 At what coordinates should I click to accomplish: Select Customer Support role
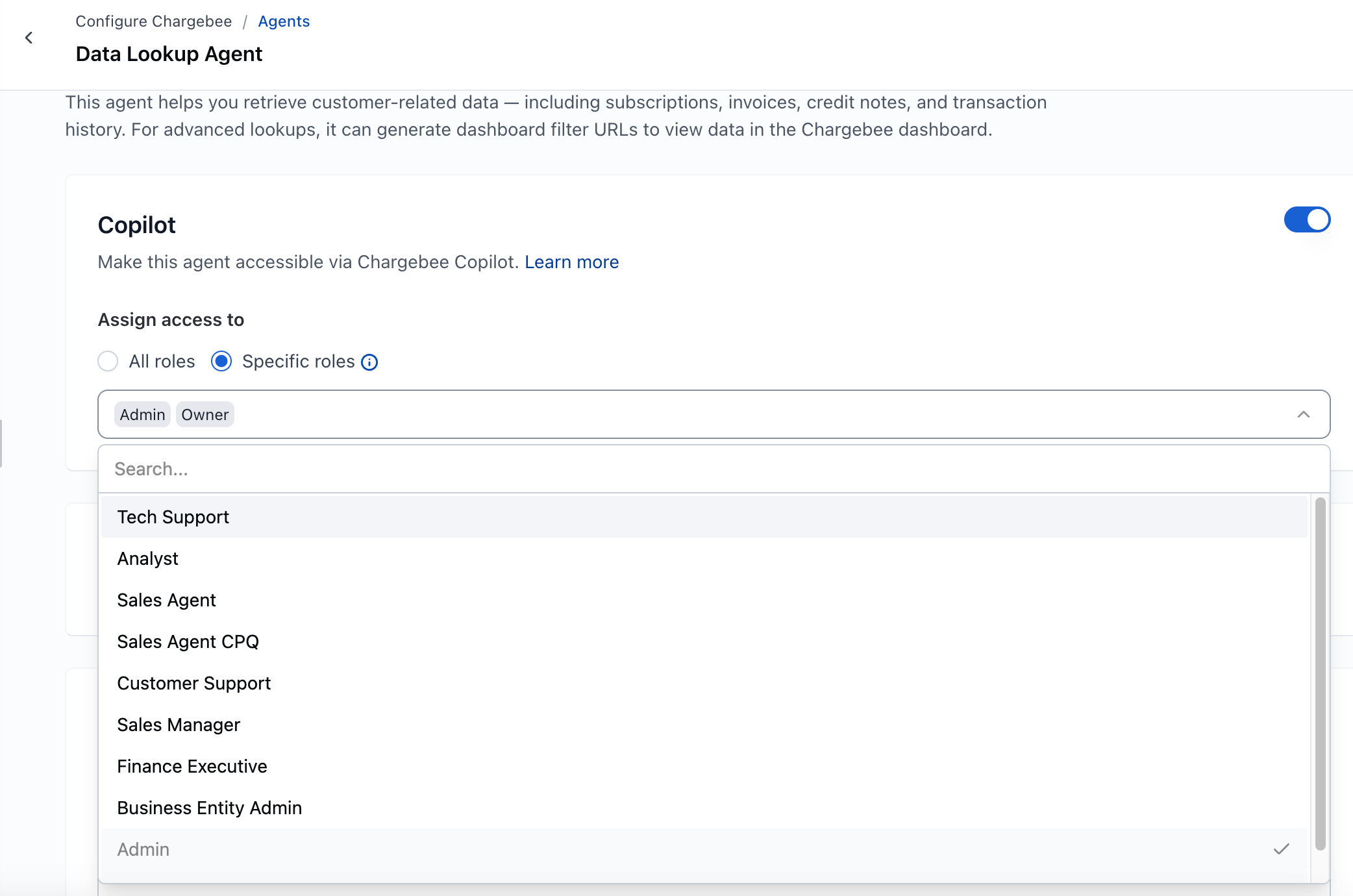coord(194,683)
